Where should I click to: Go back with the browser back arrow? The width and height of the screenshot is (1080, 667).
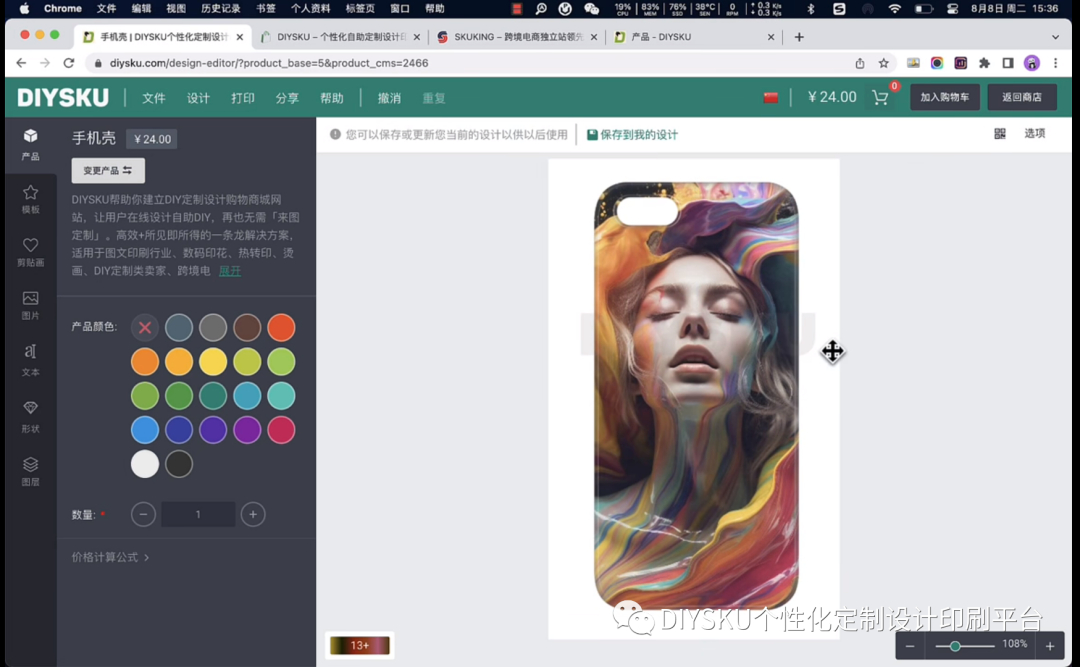[x=21, y=63]
